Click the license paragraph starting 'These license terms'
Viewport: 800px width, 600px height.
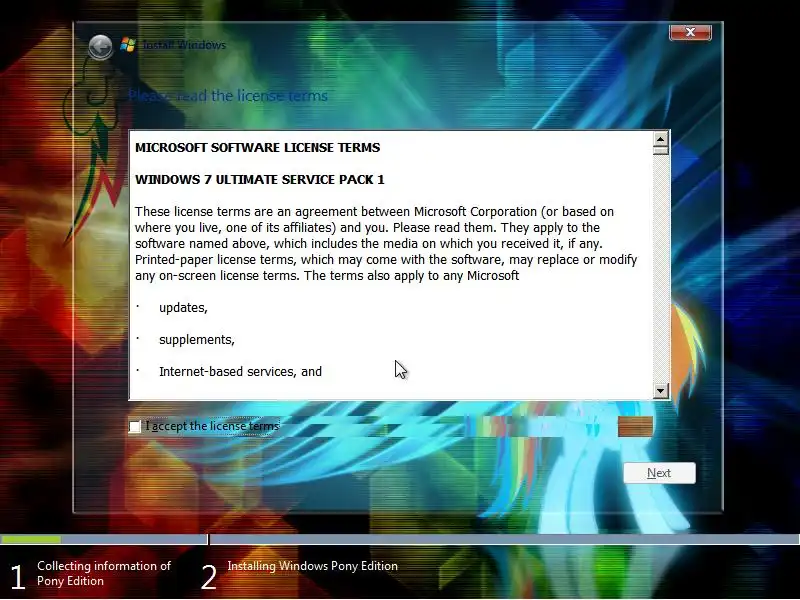click(386, 243)
